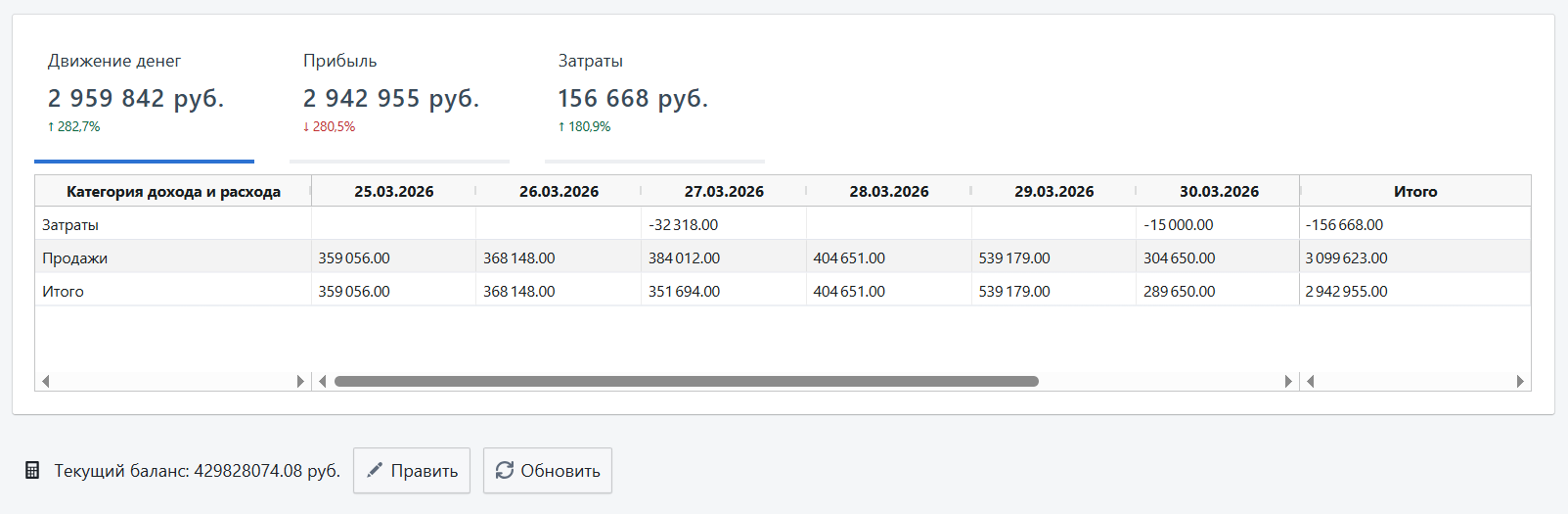1568x514 pixels.
Task: Click the refresh arrows icon in Обновить
Action: pos(505,471)
